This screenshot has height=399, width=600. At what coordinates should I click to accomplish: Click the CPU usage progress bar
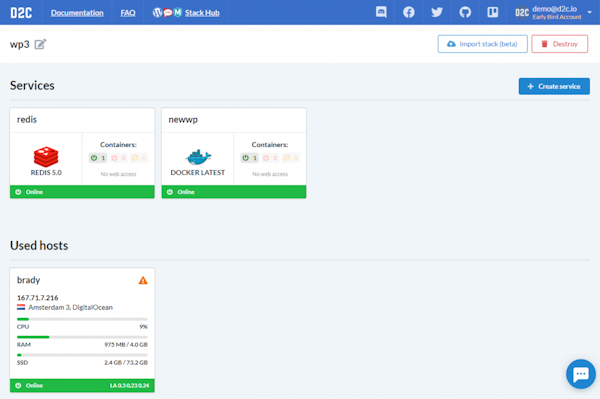(x=82, y=319)
